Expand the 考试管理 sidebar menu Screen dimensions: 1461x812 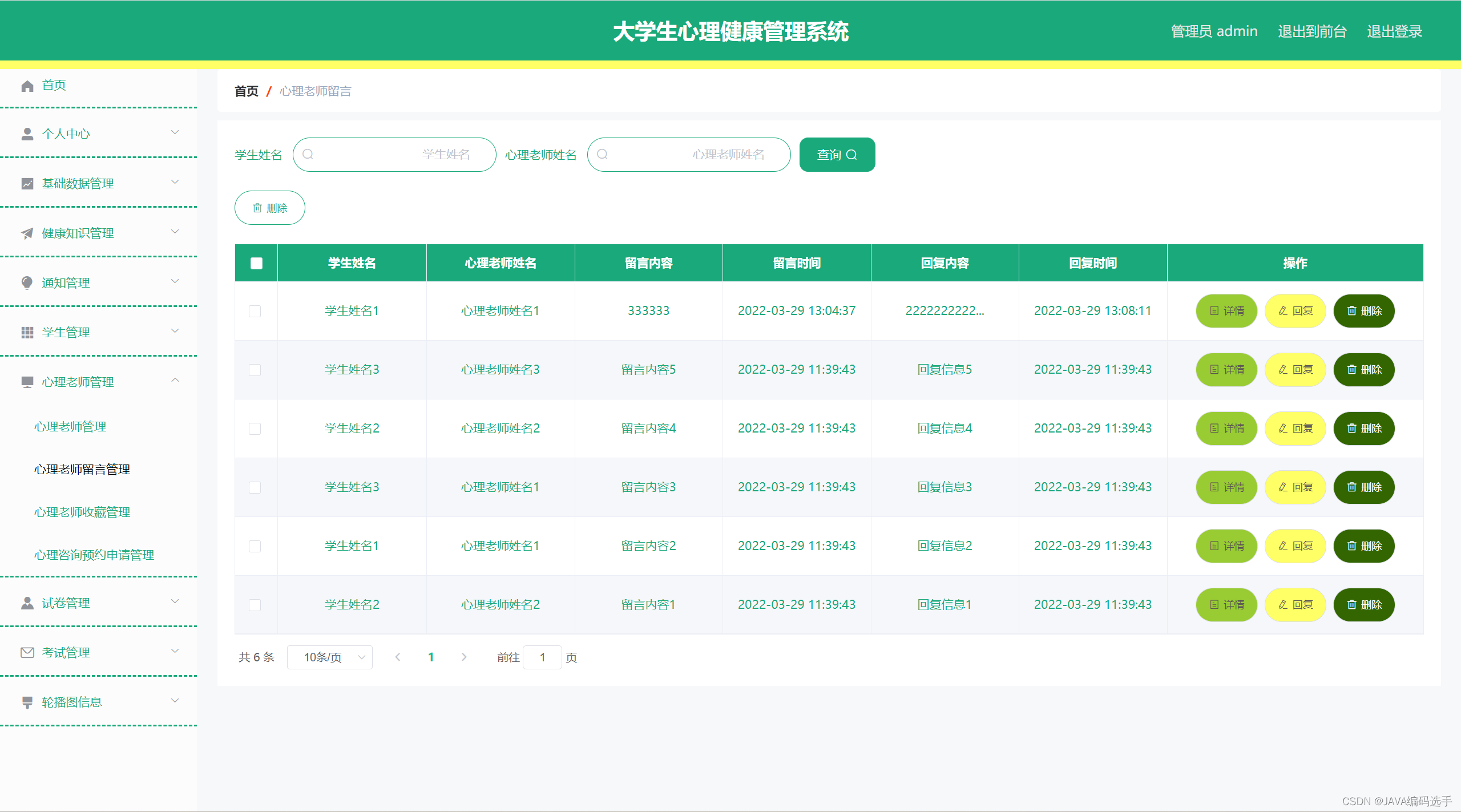(x=98, y=653)
